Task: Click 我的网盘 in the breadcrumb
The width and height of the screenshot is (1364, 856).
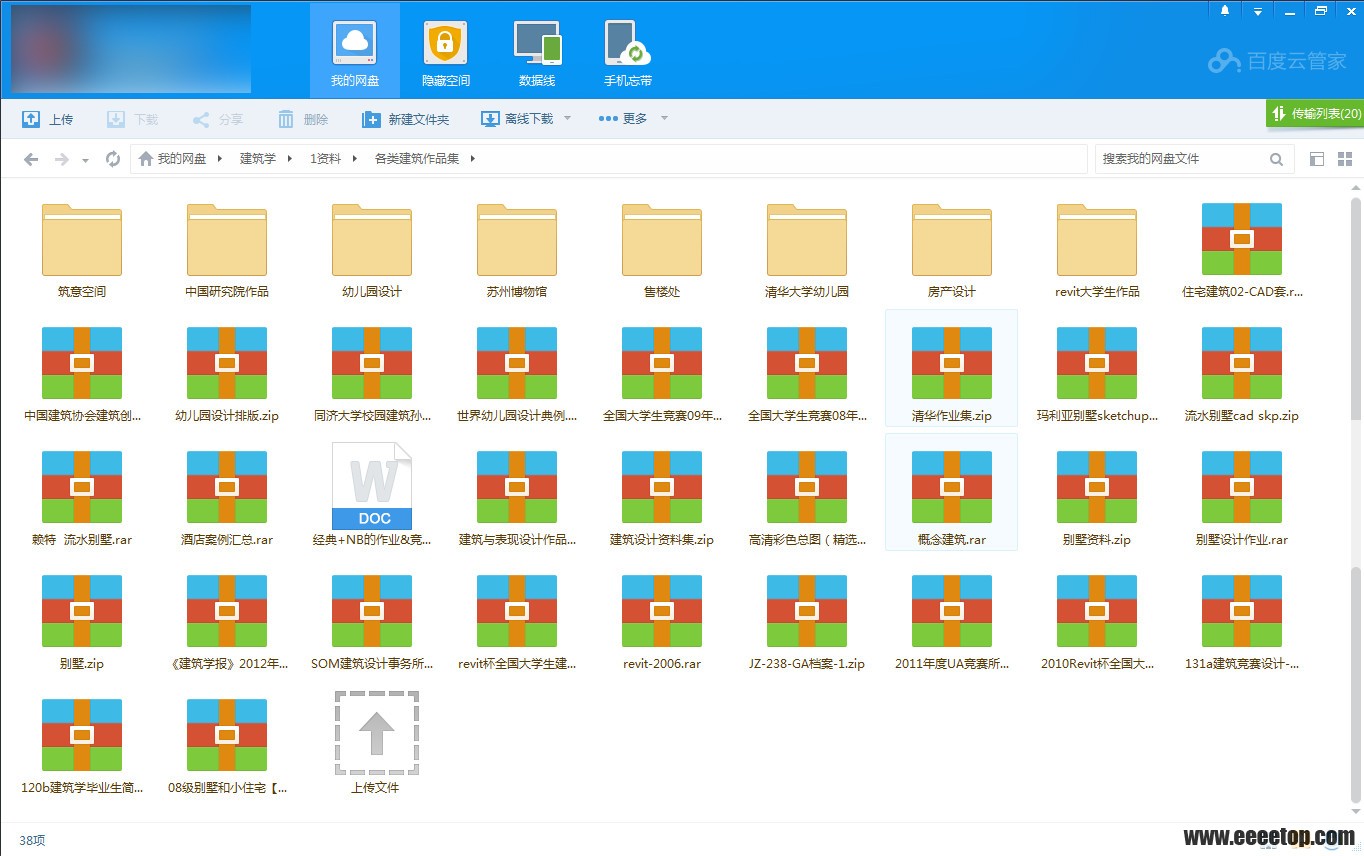Action: [x=181, y=159]
